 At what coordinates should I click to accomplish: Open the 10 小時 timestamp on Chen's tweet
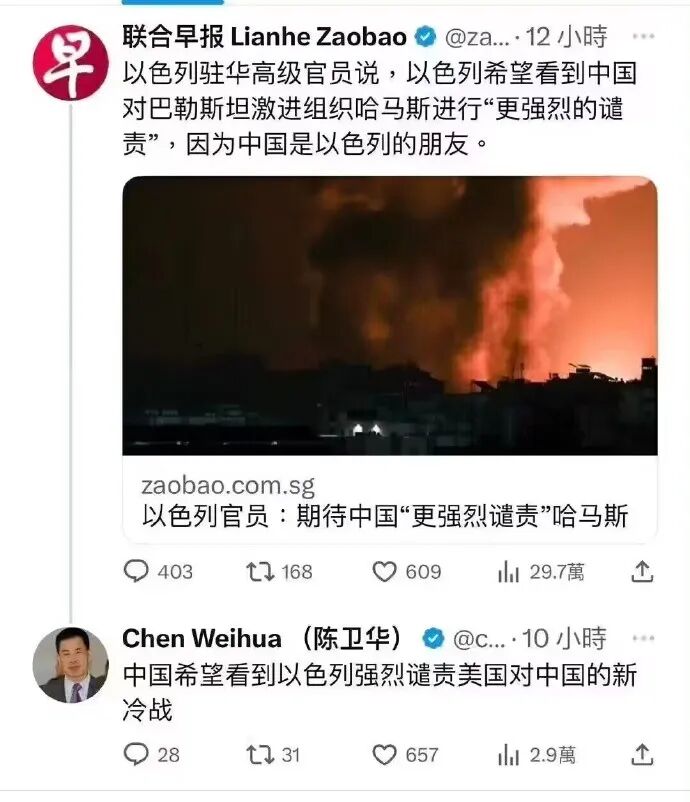(x=564, y=639)
